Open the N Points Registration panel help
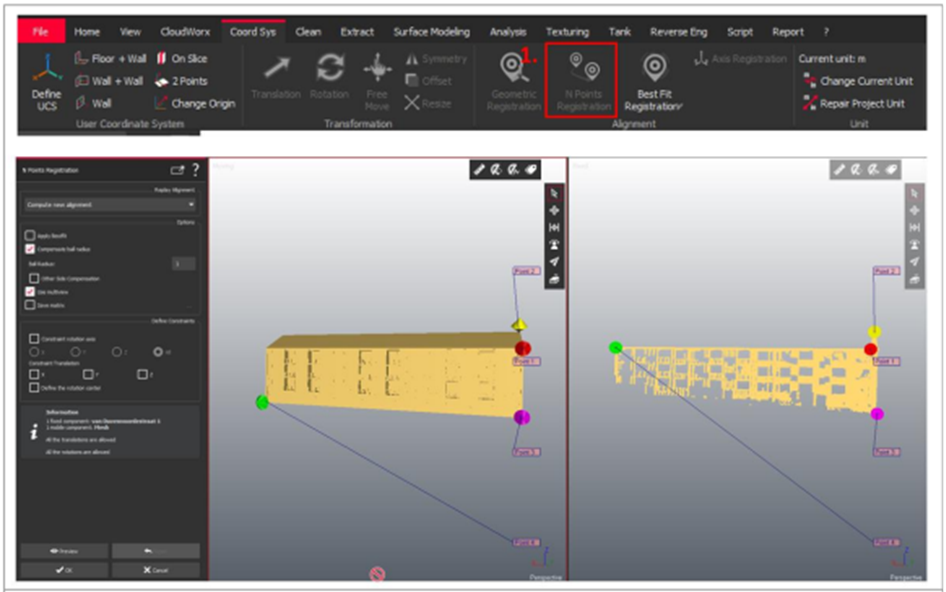Viewport: 946px width, 592px height. (x=195, y=170)
